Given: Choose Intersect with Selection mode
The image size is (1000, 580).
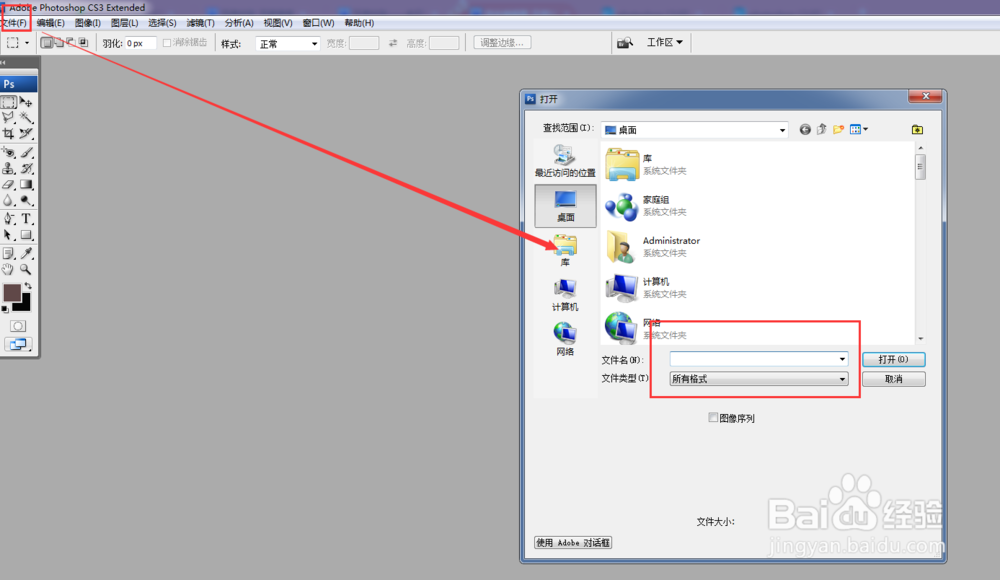Looking at the screenshot, I should (x=83, y=43).
